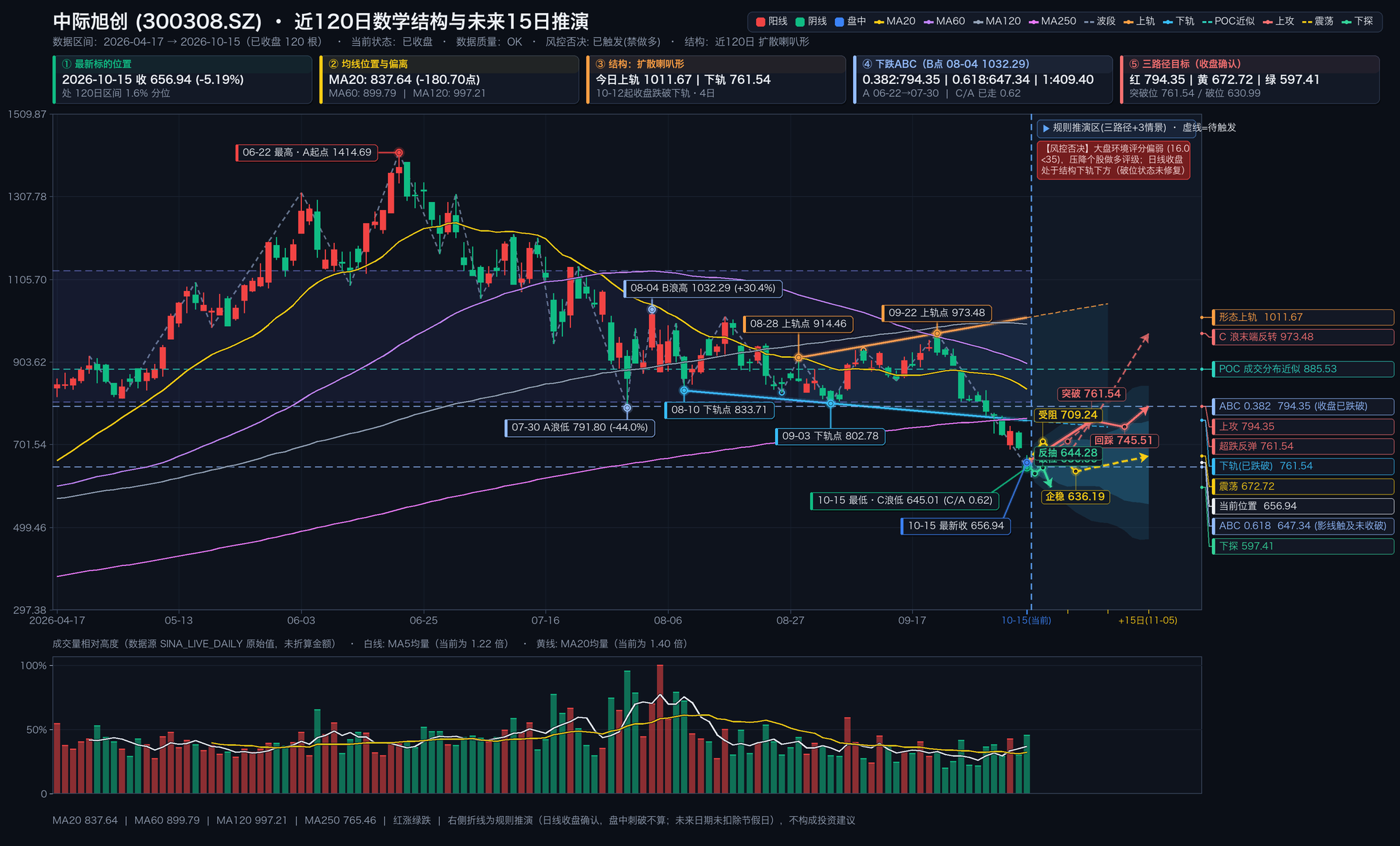
Task: Click the 受阻 709.24 projection label
Action: pyautogui.click(x=1067, y=415)
